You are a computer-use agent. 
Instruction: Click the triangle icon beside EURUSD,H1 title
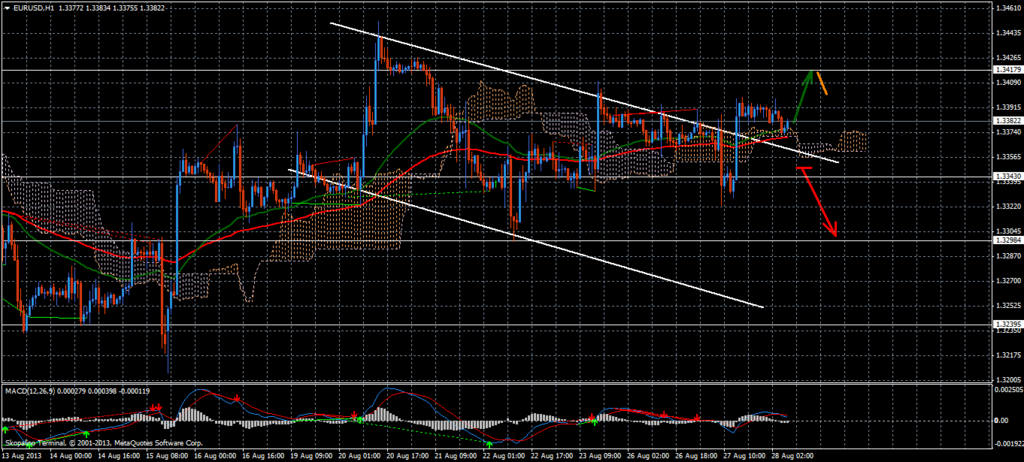[x=6, y=6]
